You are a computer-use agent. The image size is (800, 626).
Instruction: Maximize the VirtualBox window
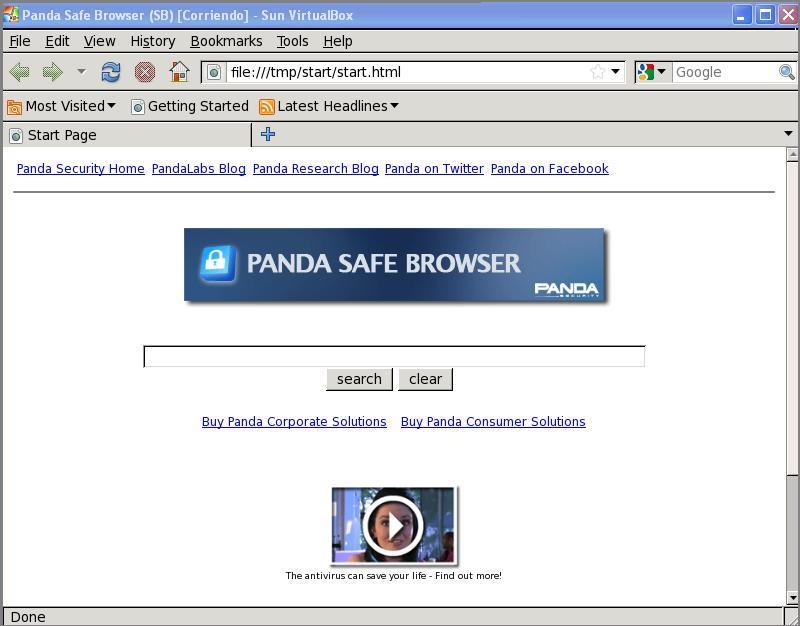click(x=765, y=15)
